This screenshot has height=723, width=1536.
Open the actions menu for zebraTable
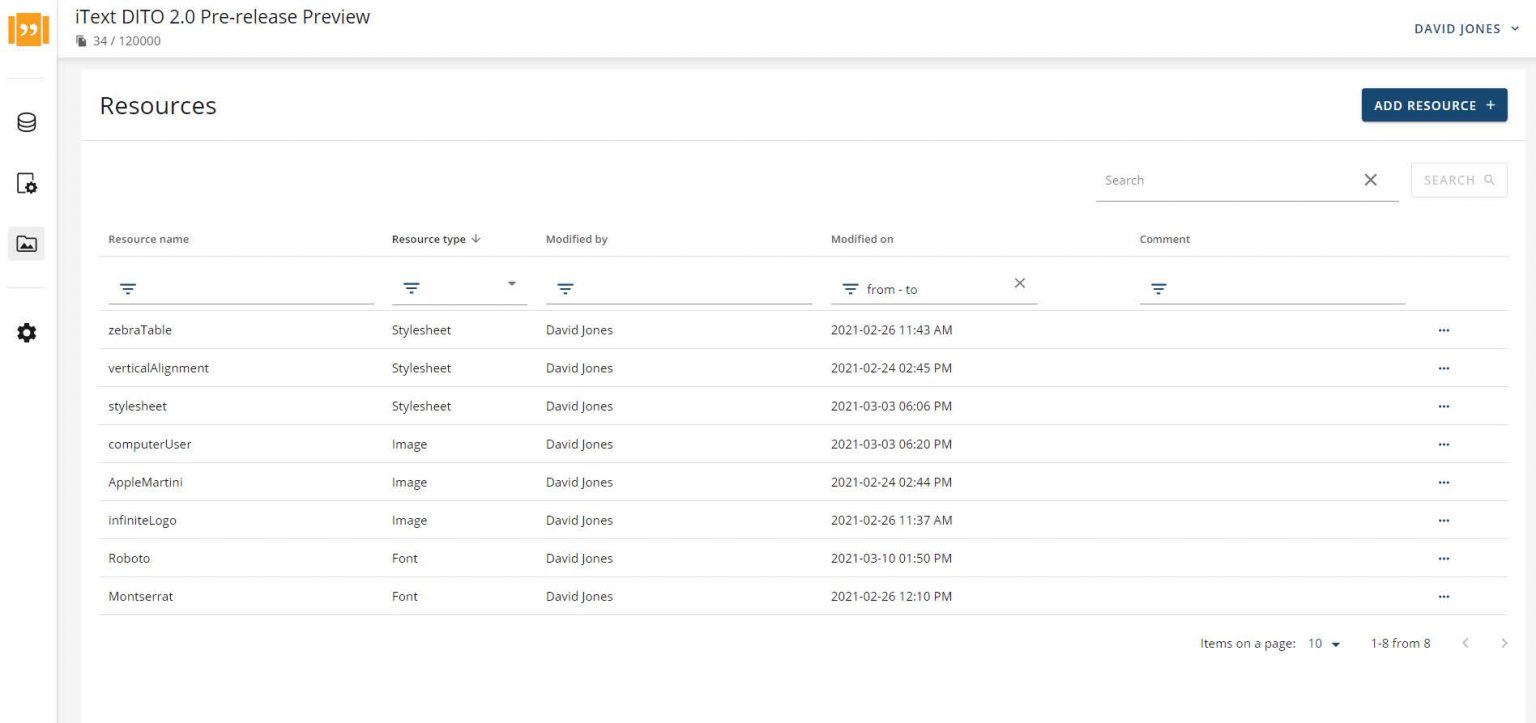click(x=1443, y=330)
